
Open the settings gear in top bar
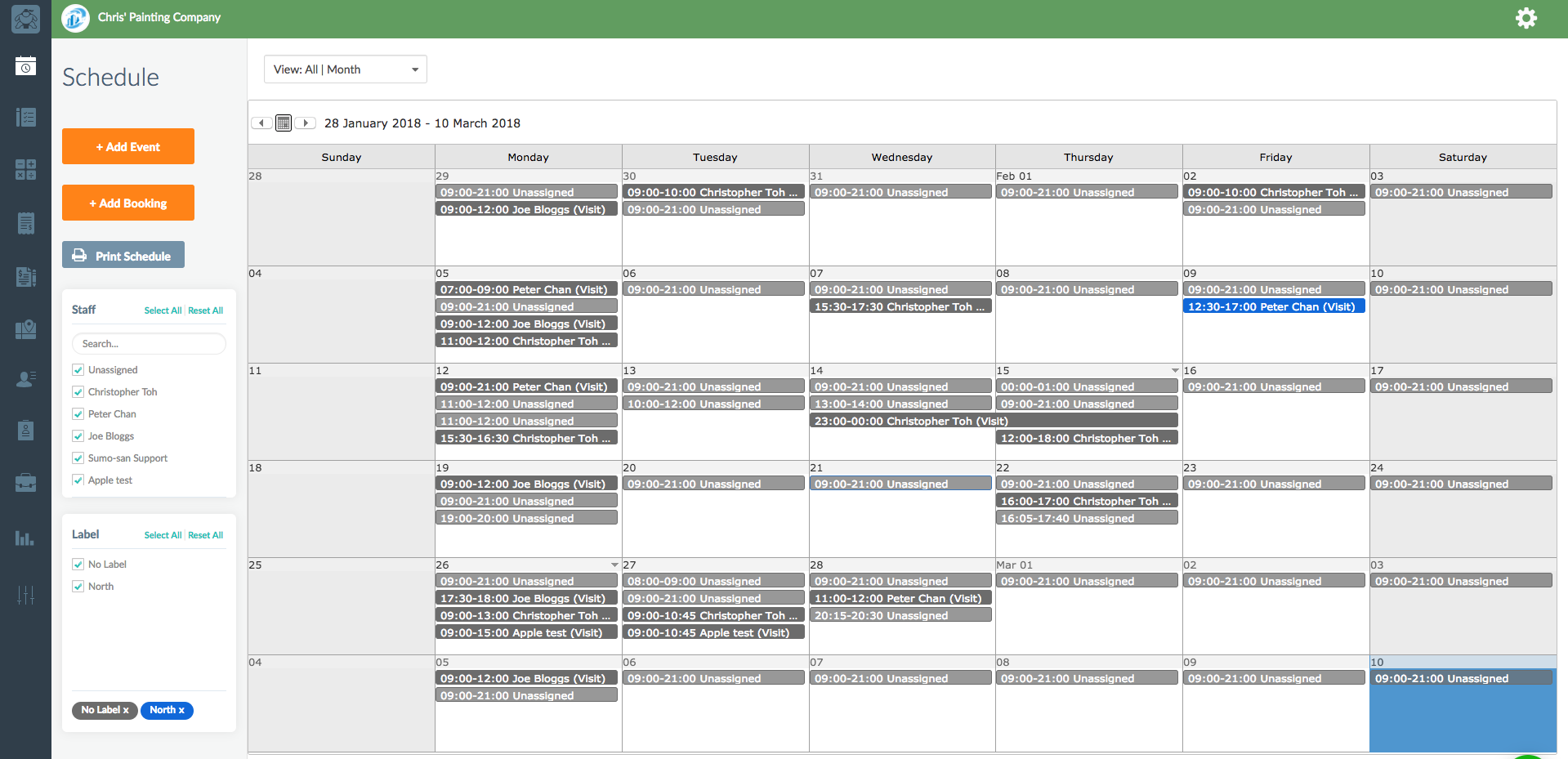tap(1526, 18)
